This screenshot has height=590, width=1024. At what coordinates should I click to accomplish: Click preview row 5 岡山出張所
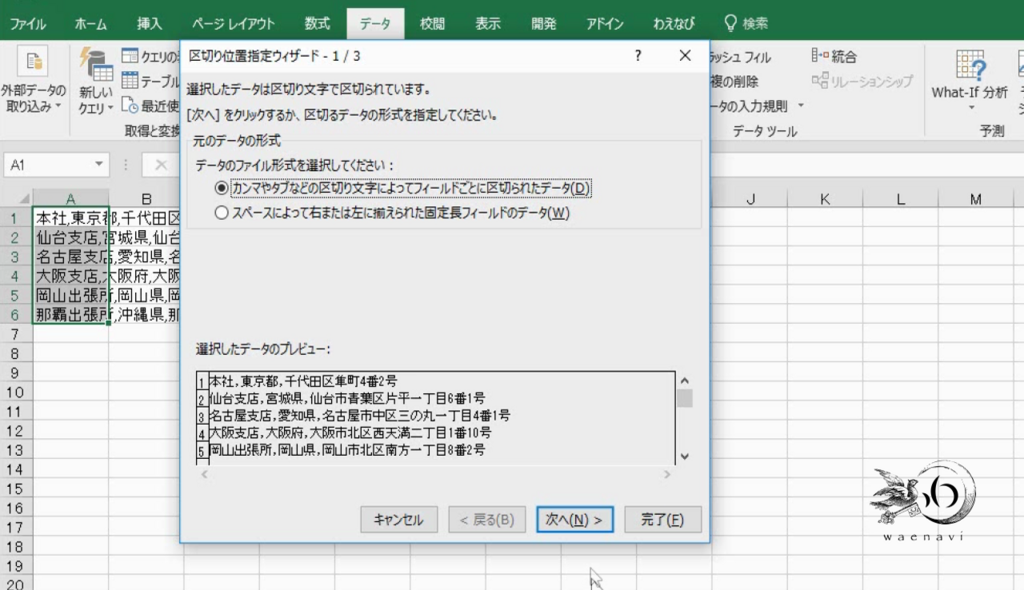(347, 450)
